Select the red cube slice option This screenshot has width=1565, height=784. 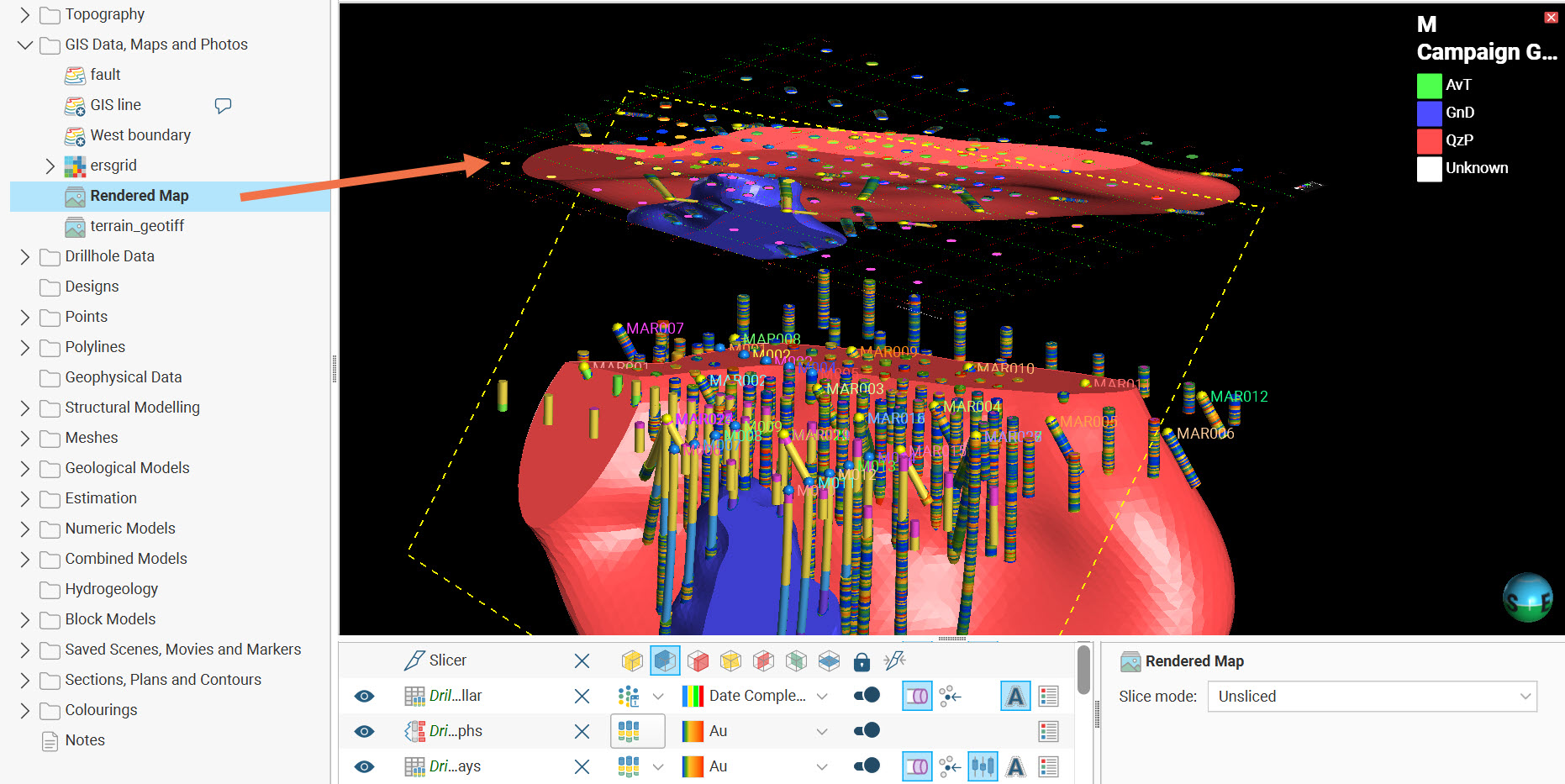[x=698, y=661]
